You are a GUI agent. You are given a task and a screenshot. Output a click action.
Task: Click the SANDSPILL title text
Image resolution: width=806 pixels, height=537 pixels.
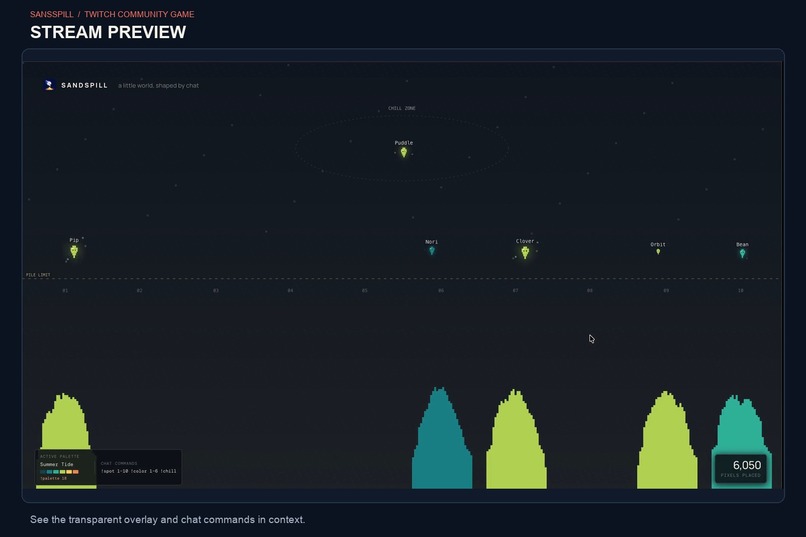[x=84, y=85]
